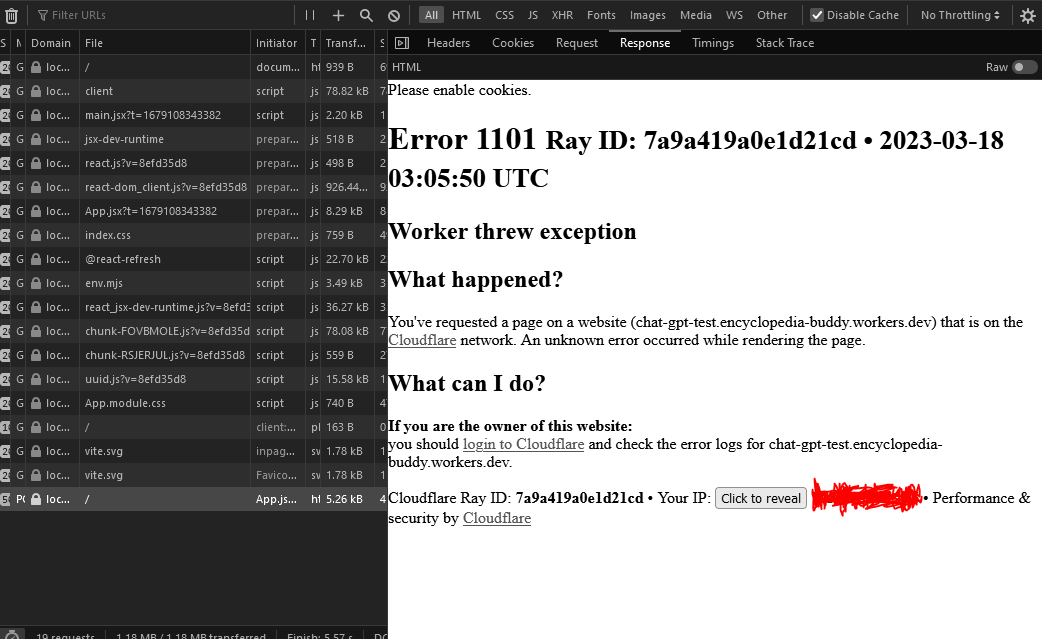
Task: Click the HTML response section label
Action: point(407,67)
